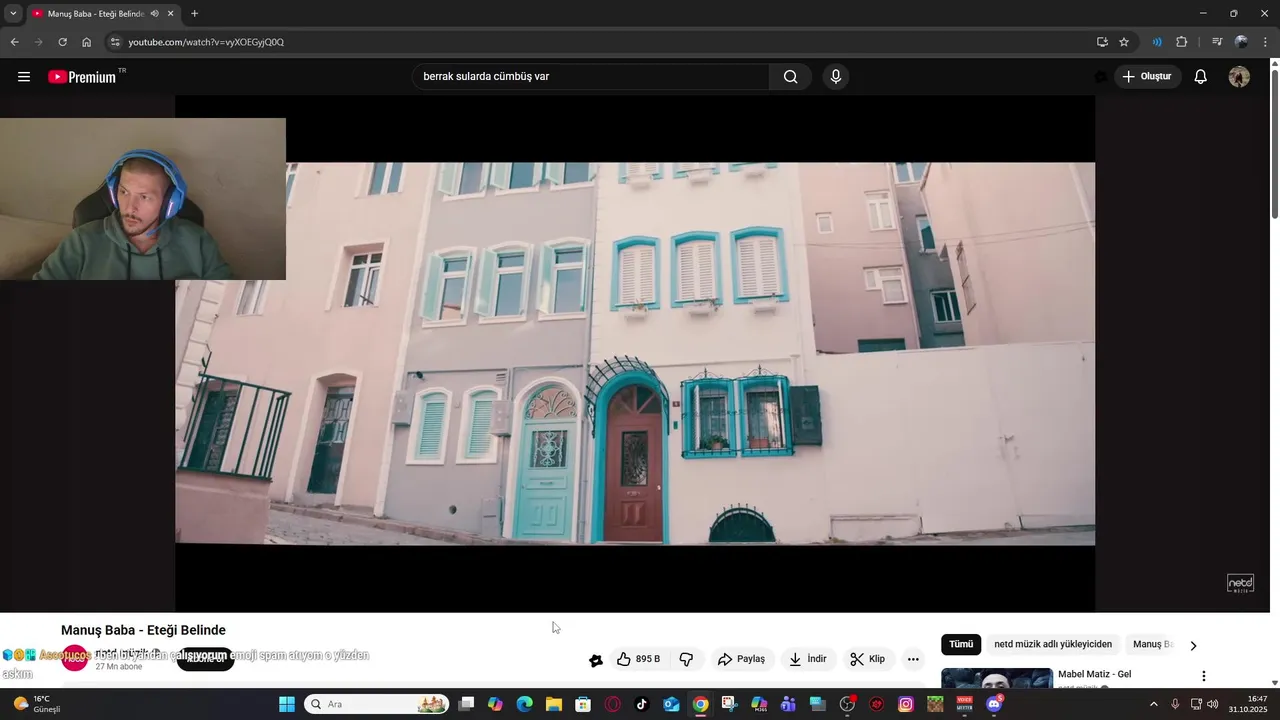The image size is (1280, 720).
Task: Start voice search with microphone icon
Action: (x=836, y=77)
